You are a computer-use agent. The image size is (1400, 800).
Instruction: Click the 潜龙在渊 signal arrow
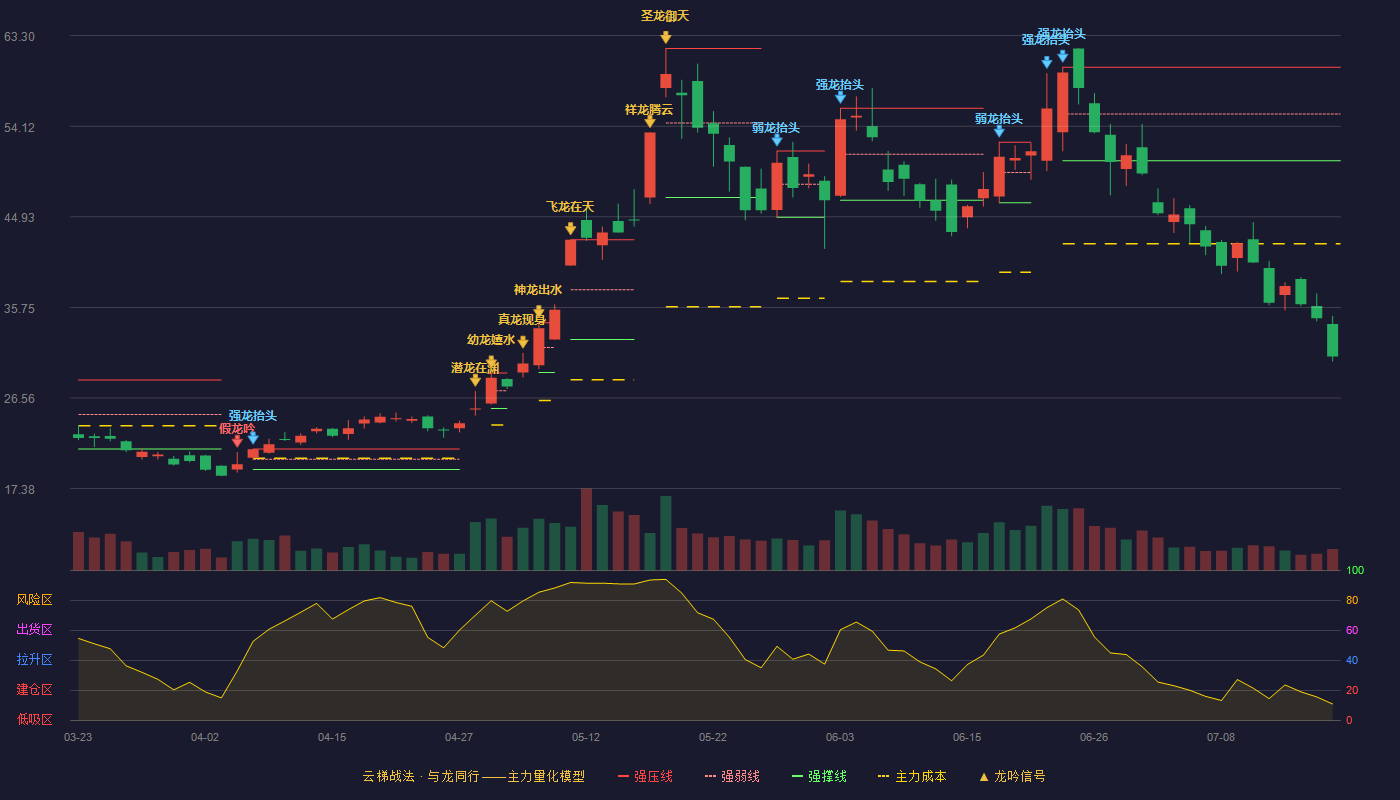(475, 380)
